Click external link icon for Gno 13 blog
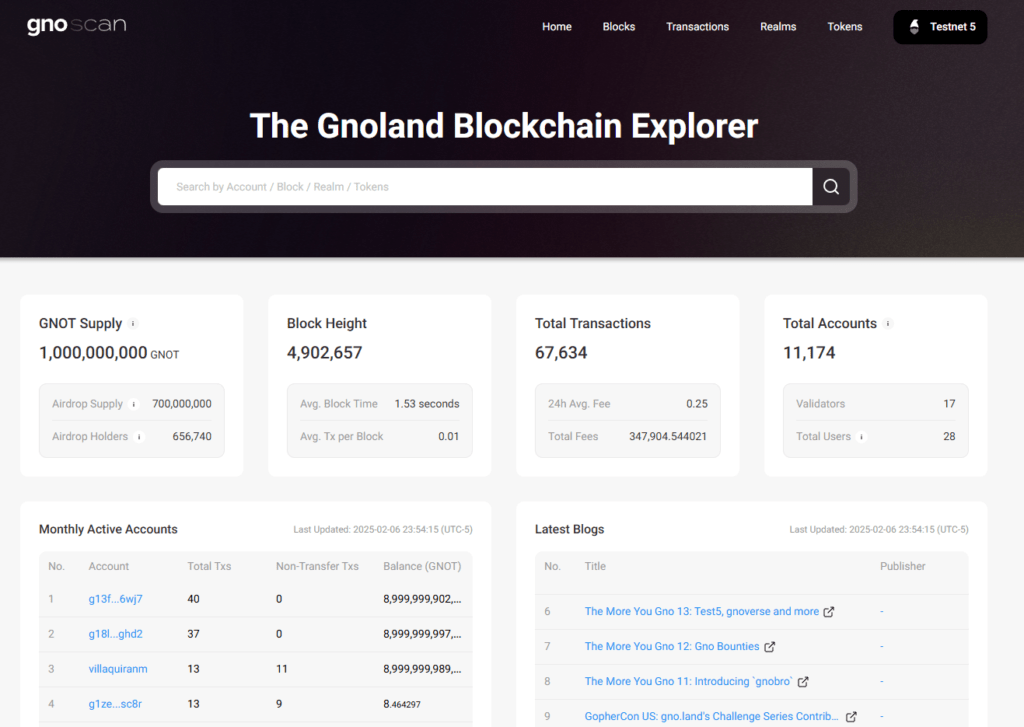The width and height of the screenshot is (1024, 727). [829, 612]
